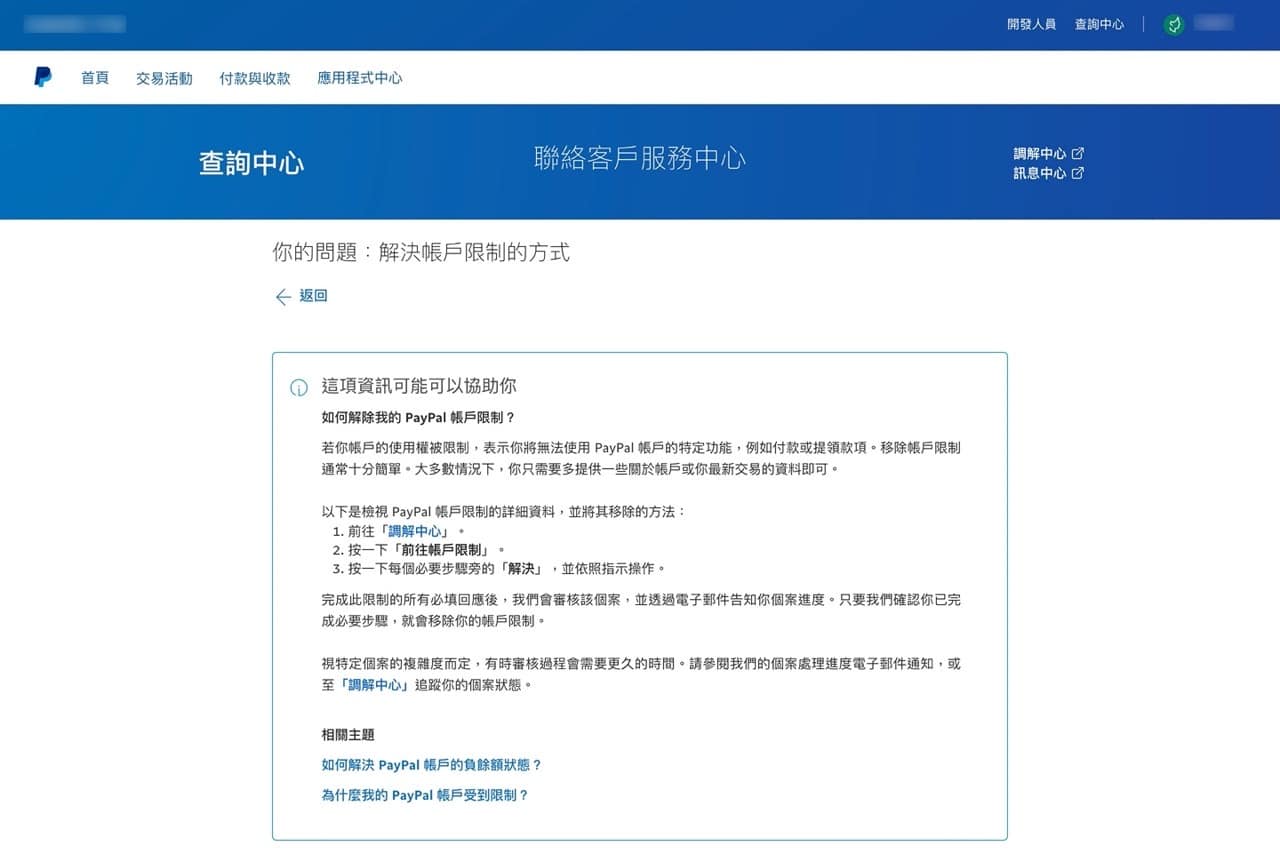Click bold text 前往帳戶限制 in step 2
Screen dimensions: 1280x862
tap(443, 550)
